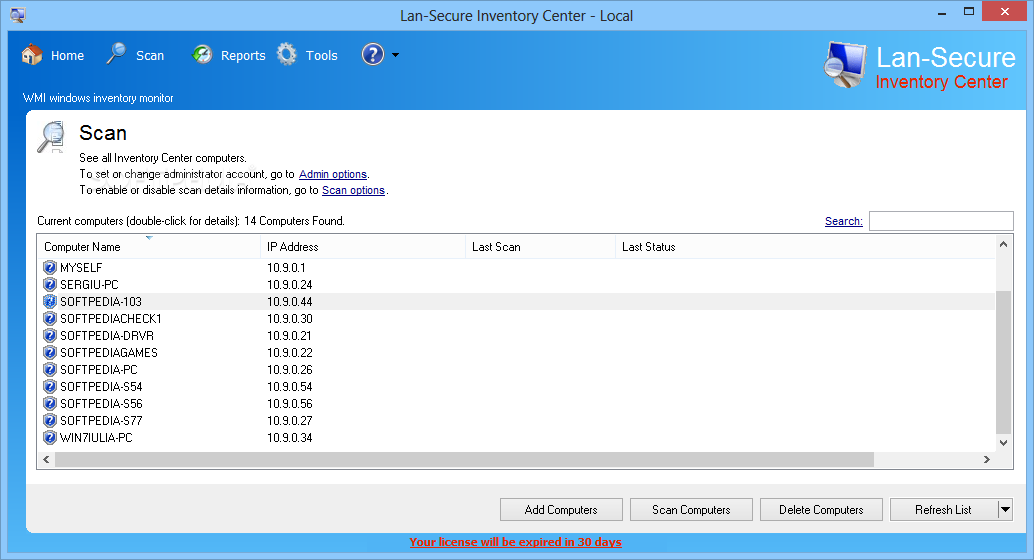The width and height of the screenshot is (1034, 560).
Task: Sort by Last Status column header
Action: point(805,247)
